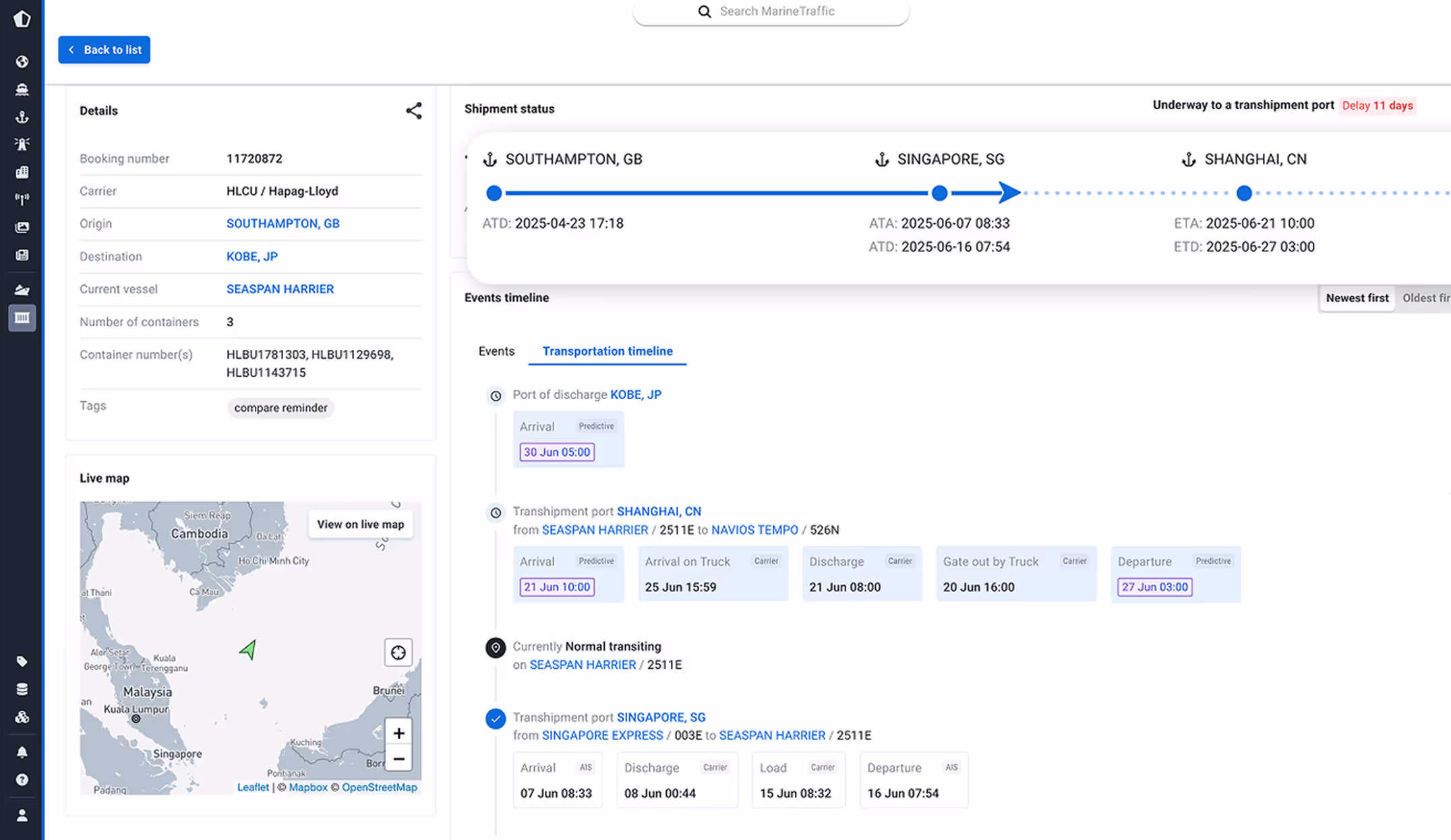The width and height of the screenshot is (1451, 840).
Task: Open the ports anchor icon
Action: pos(22,117)
